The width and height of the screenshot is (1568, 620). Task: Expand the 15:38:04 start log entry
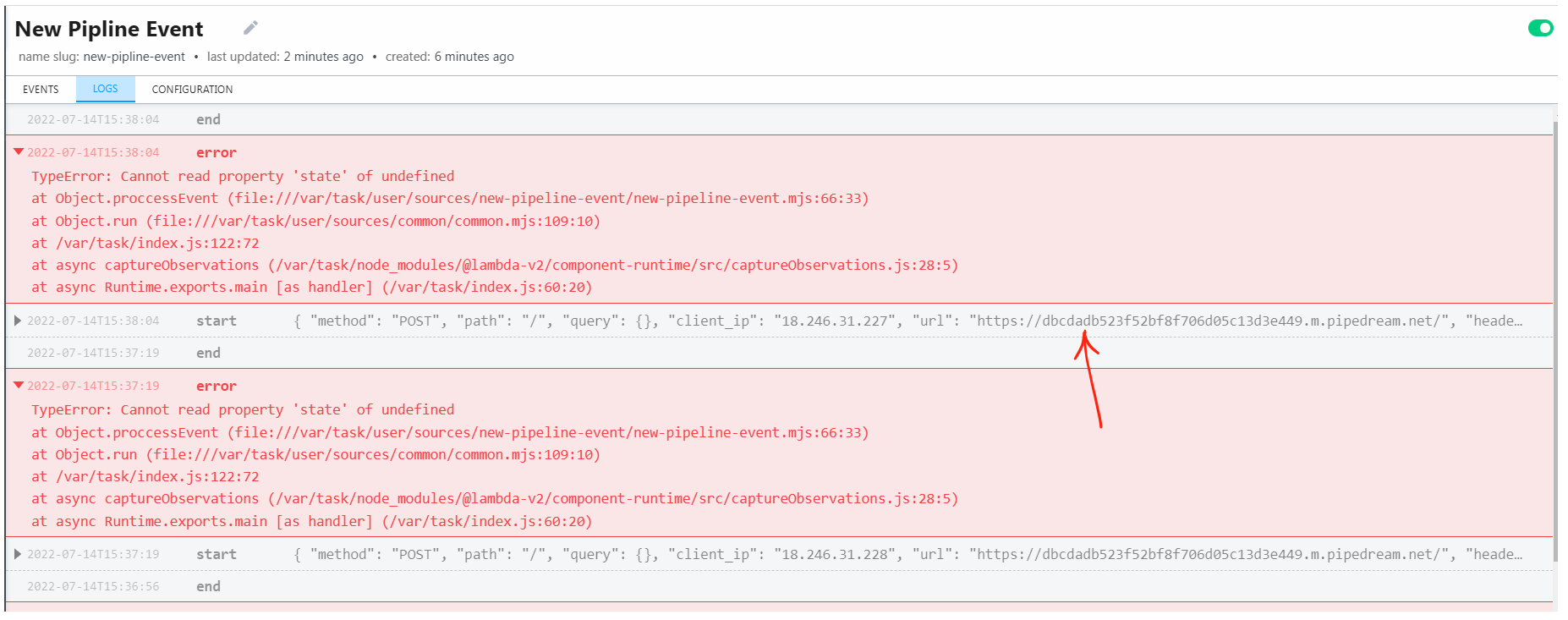coord(17,321)
